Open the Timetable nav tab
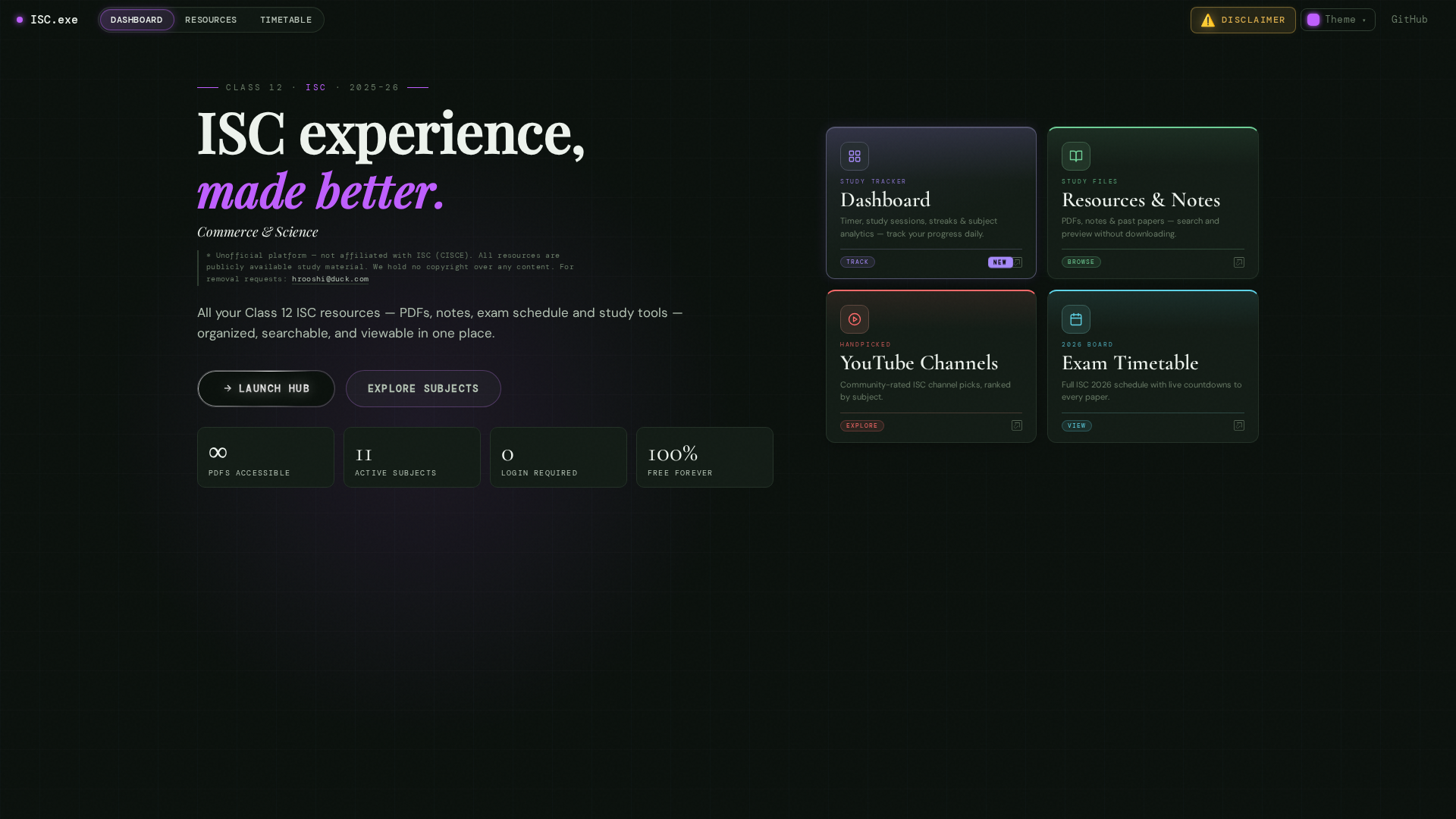Image resolution: width=1456 pixels, height=819 pixels. [x=286, y=20]
